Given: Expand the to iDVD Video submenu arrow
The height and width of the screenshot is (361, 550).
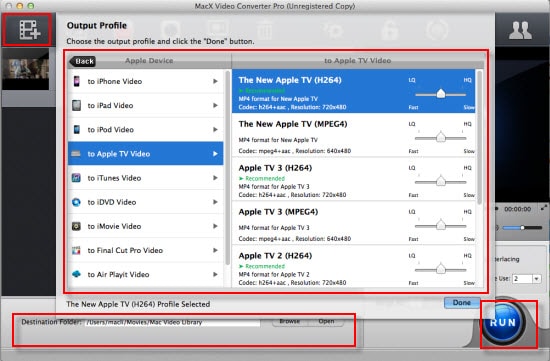Looking at the screenshot, I should click(215, 202).
